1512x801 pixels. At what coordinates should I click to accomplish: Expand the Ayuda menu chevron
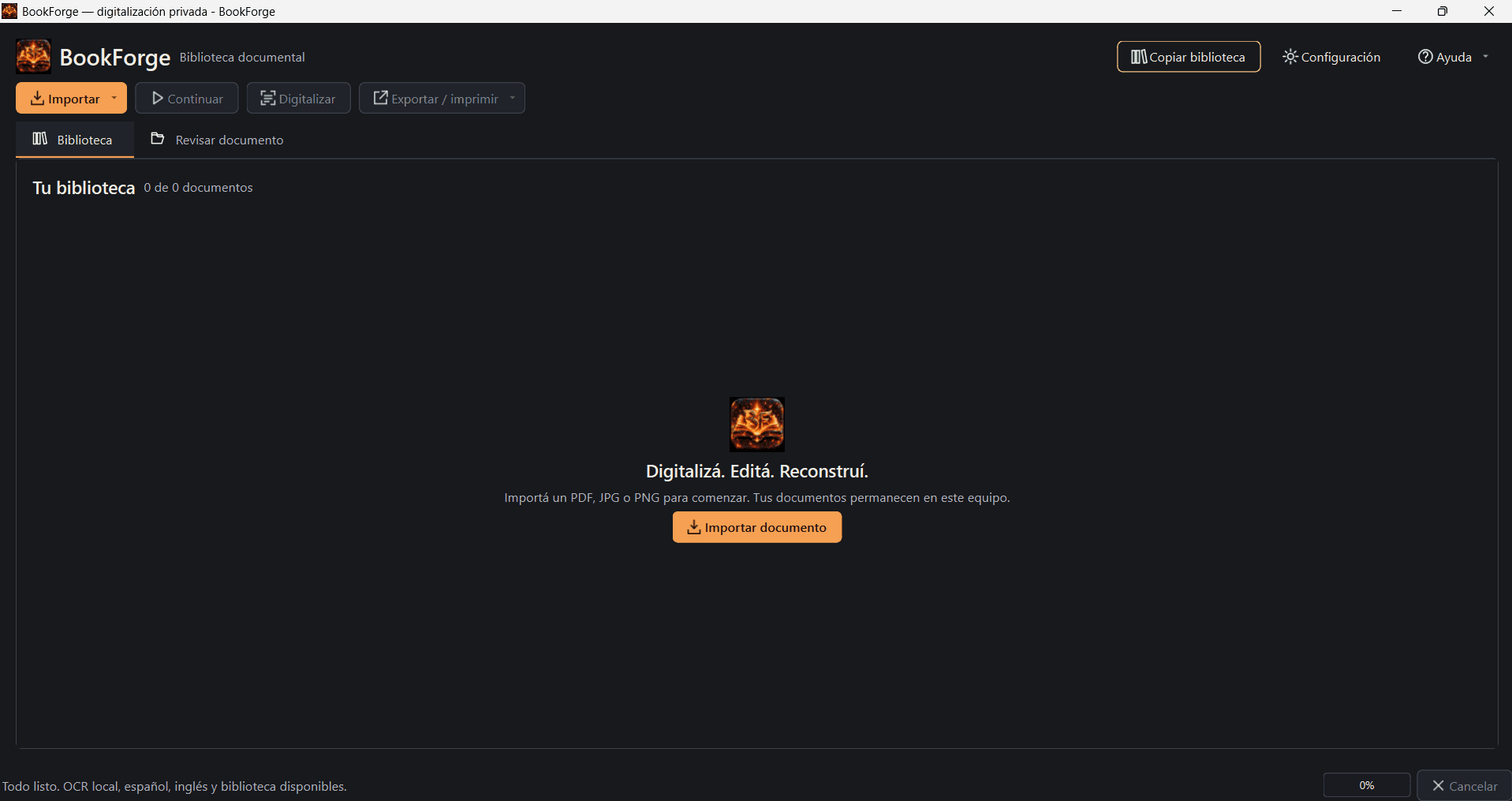click(1486, 57)
